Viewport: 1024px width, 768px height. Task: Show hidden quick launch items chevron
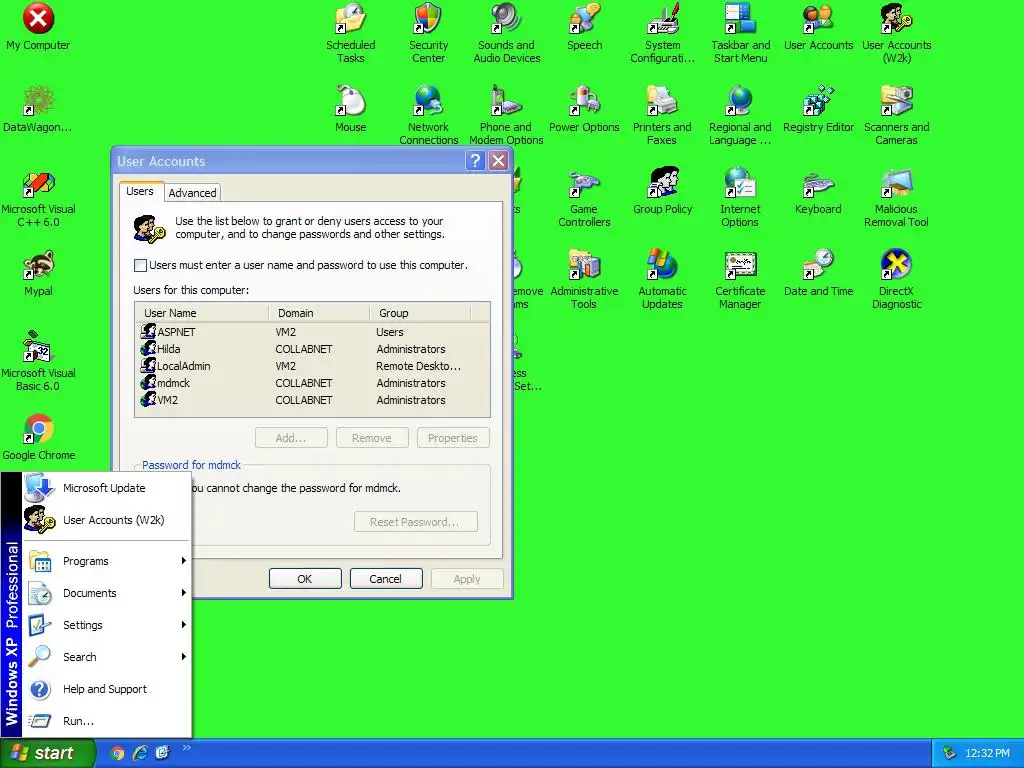[187, 748]
